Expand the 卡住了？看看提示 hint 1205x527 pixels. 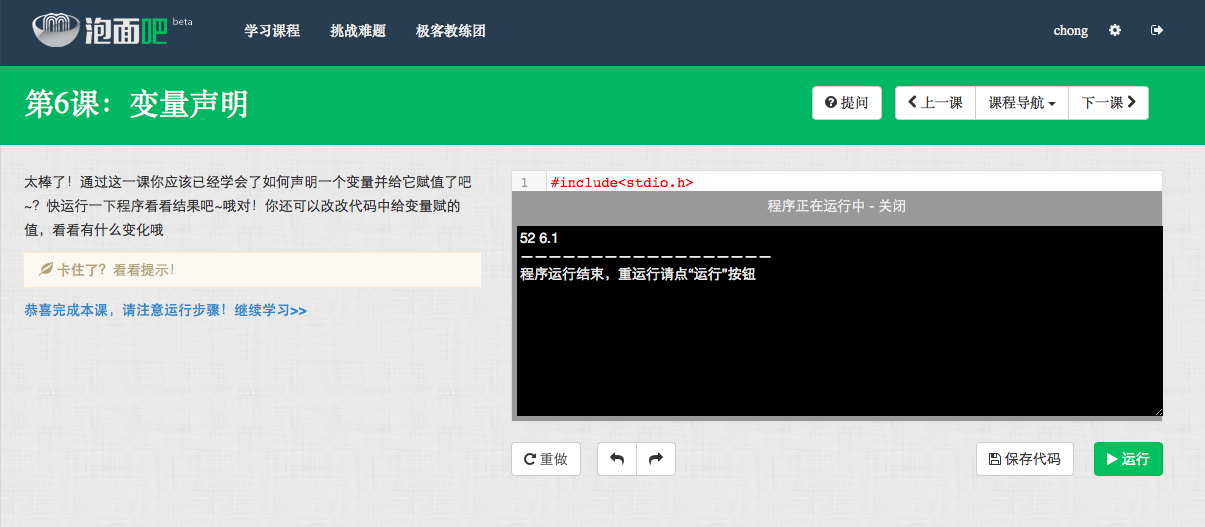pyautogui.click(x=107, y=269)
